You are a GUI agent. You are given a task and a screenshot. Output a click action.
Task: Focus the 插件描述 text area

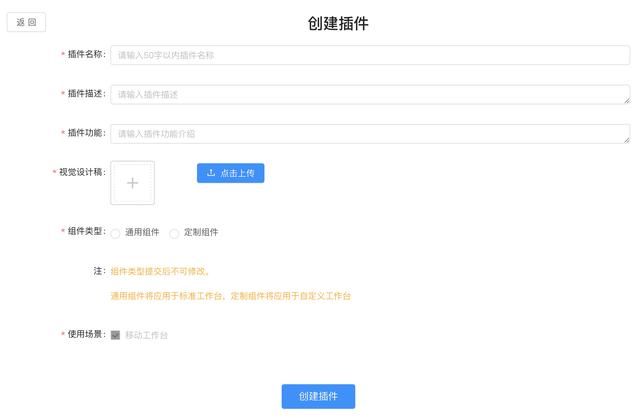[x=370, y=94]
